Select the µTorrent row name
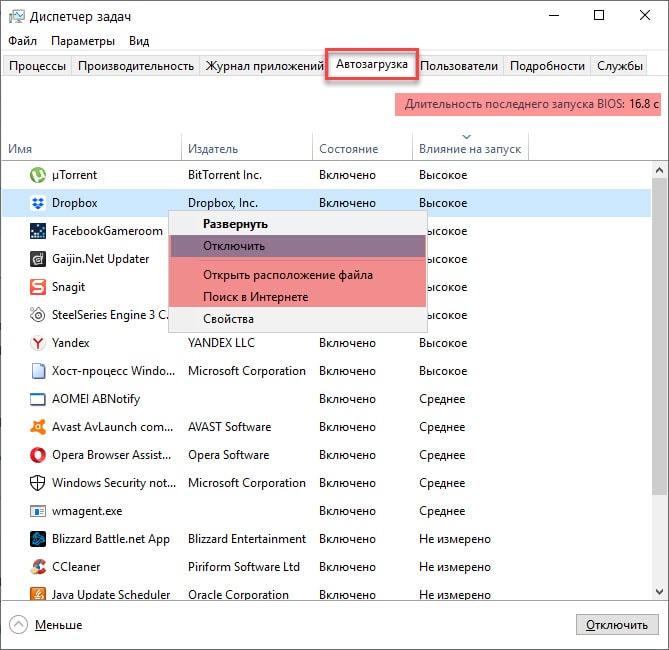Viewport: 669px width, 650px height. point(74,175)
